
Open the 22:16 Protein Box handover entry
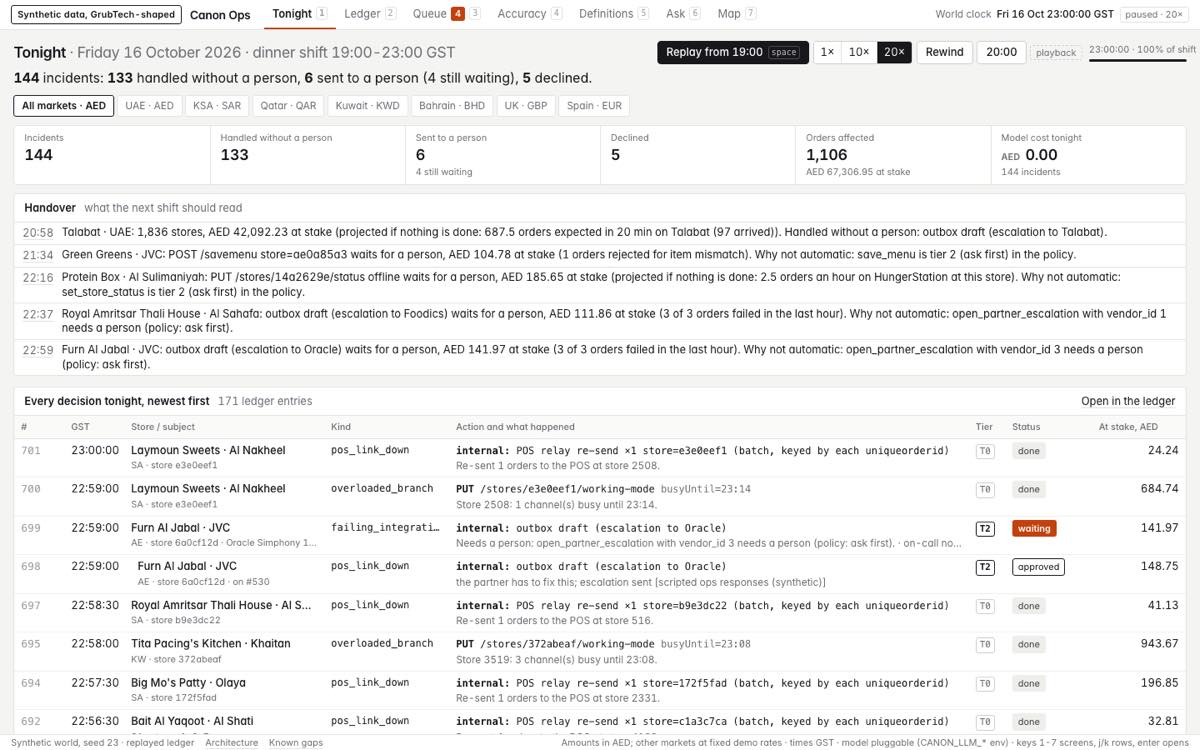(x=600, y=284)
